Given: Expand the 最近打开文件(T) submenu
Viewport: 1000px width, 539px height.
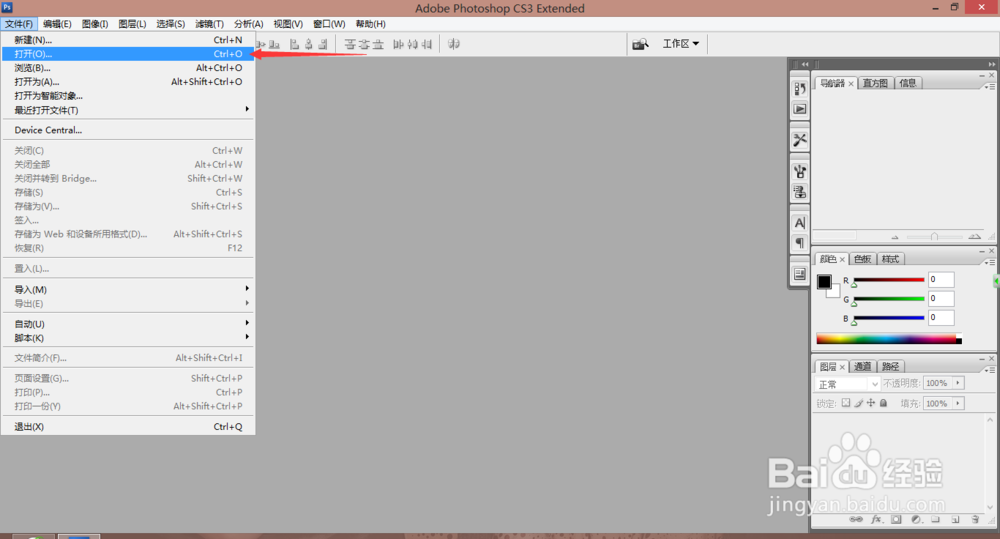Looking at the screenshot, I should tap(128, 110).
